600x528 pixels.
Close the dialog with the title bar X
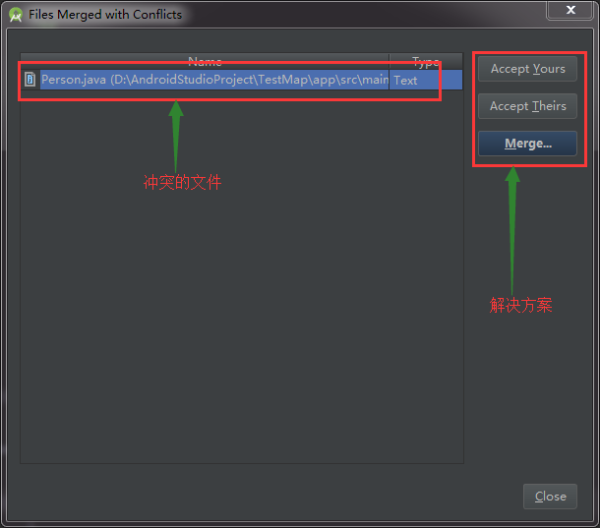[x=570, y=10]
